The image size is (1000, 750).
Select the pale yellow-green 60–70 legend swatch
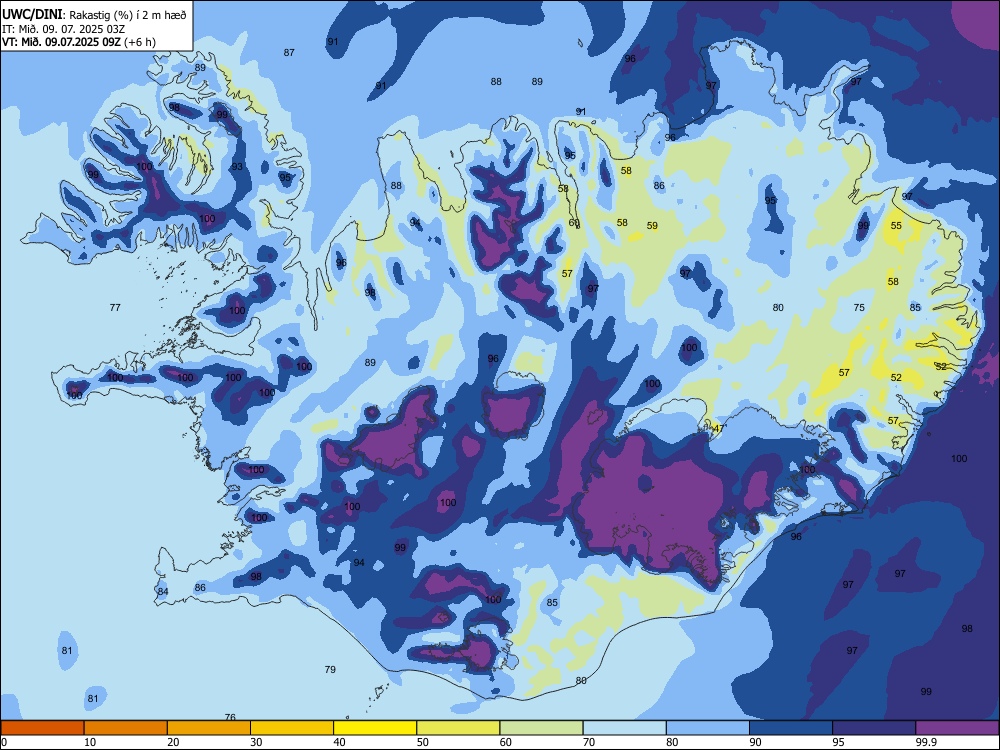(x=541, y=728)
